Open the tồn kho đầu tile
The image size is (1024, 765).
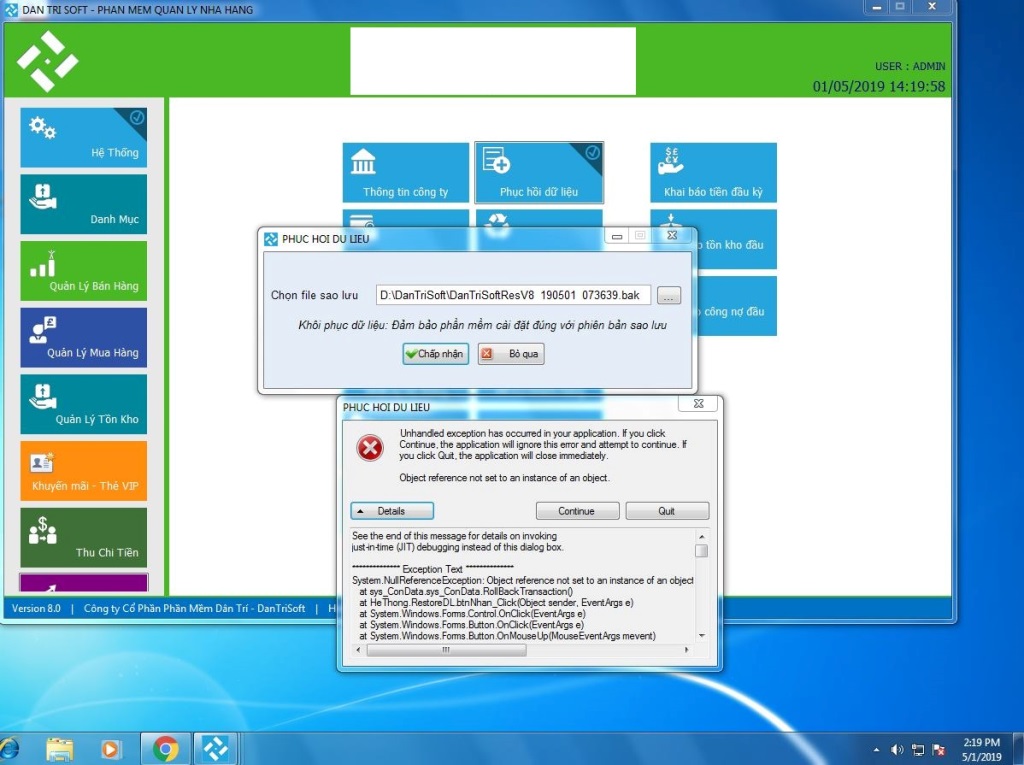[737, 239]
